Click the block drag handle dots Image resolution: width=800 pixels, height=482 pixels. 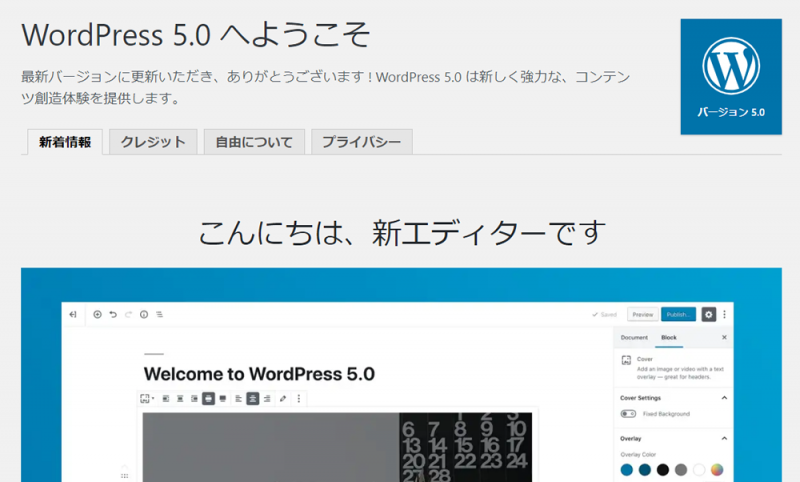pos(124,476)
